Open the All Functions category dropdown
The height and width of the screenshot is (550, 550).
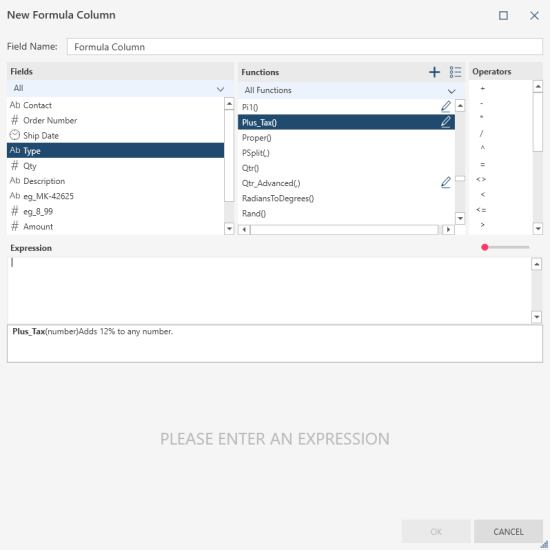click(351, 90)
